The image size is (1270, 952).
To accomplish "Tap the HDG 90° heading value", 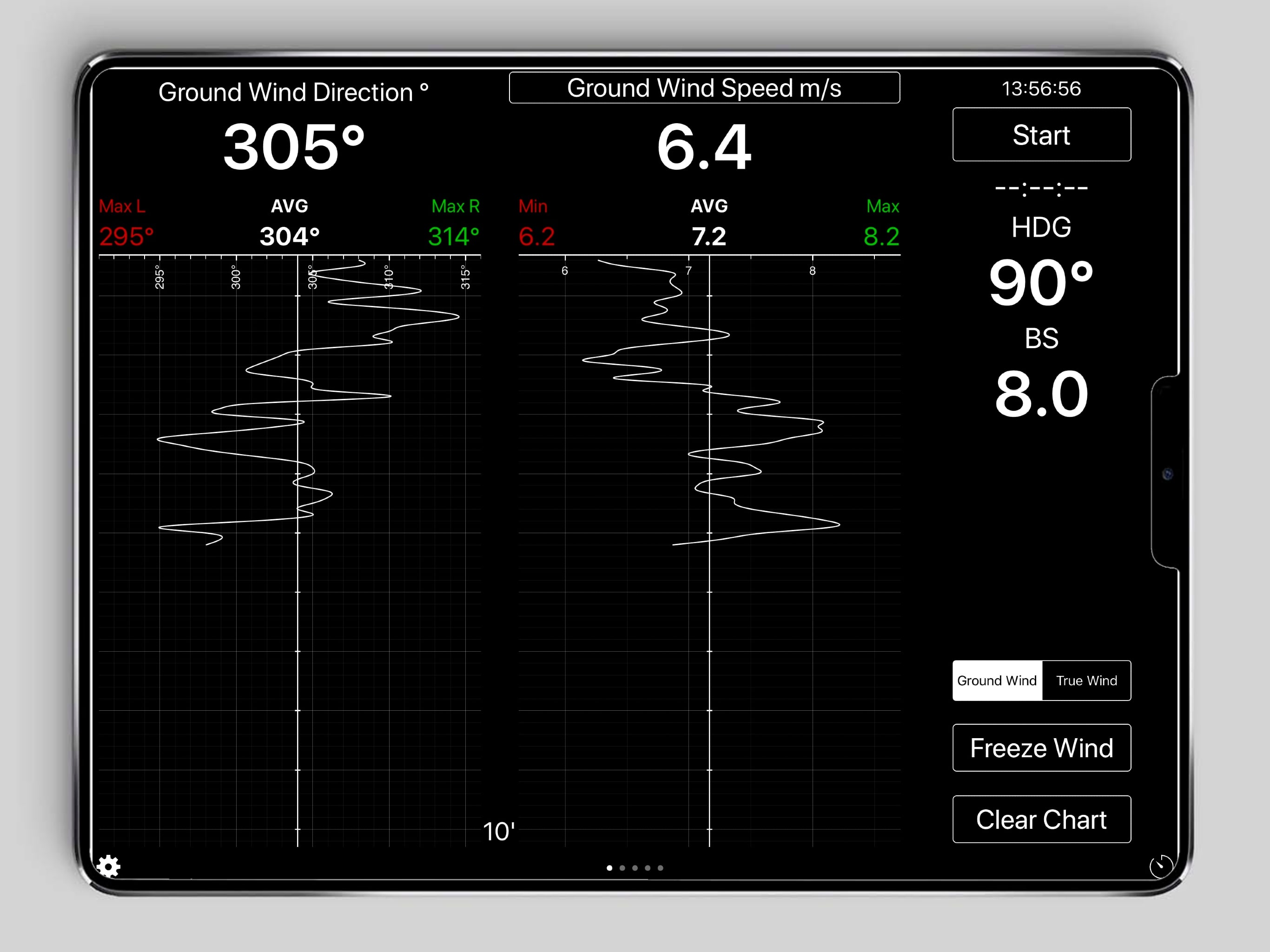I will point(1041,282).
